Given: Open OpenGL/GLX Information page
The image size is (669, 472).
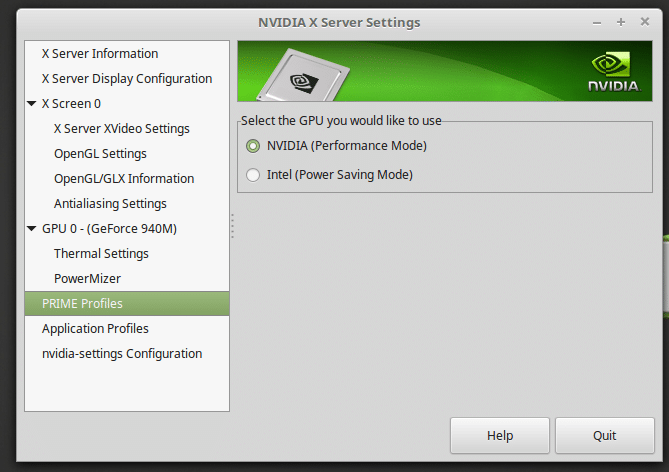Looking at the screenshot, I should [x=124, y=179].
